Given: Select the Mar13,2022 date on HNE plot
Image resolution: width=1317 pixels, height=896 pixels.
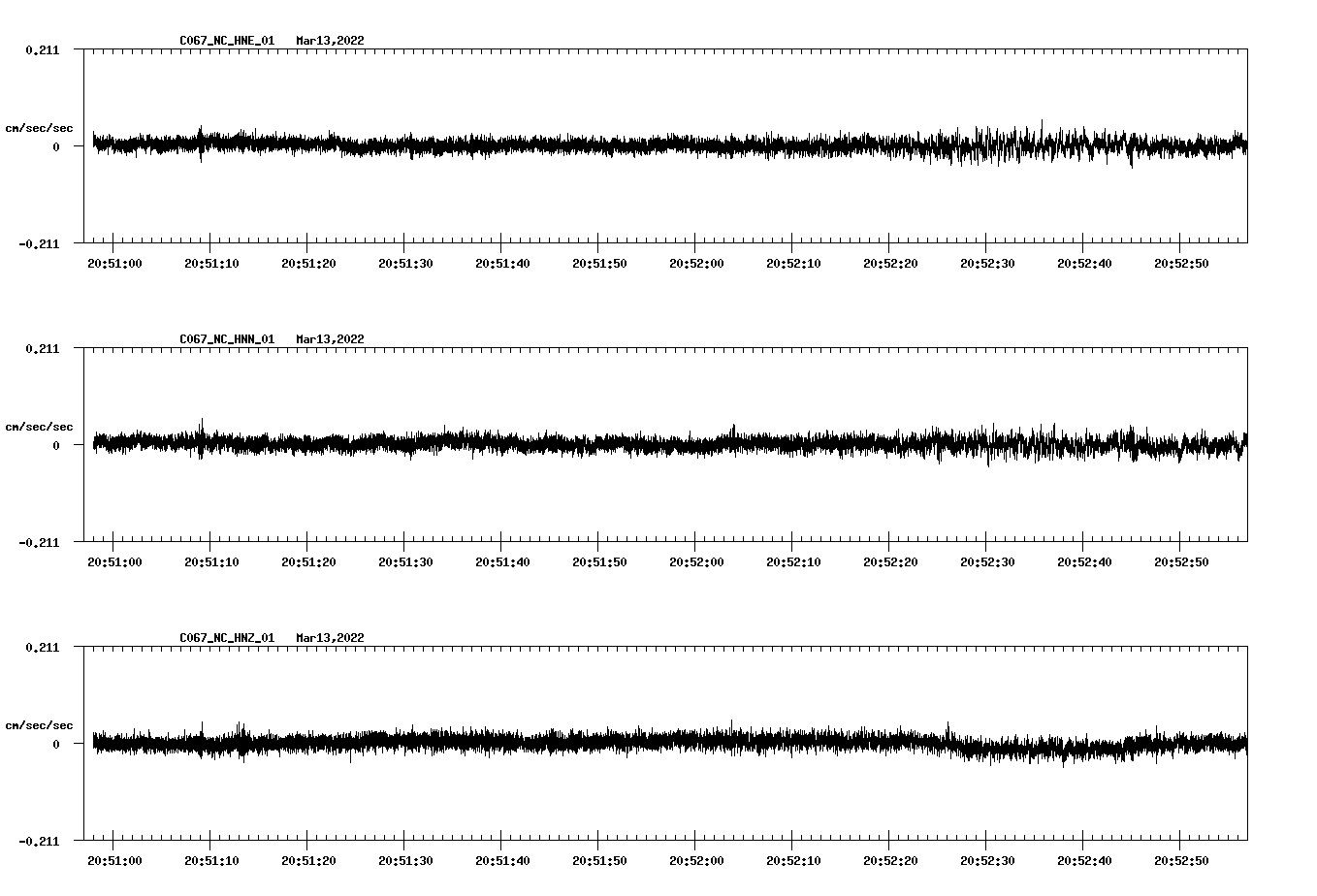Looking at the screenshot, I should coord(330,41).
